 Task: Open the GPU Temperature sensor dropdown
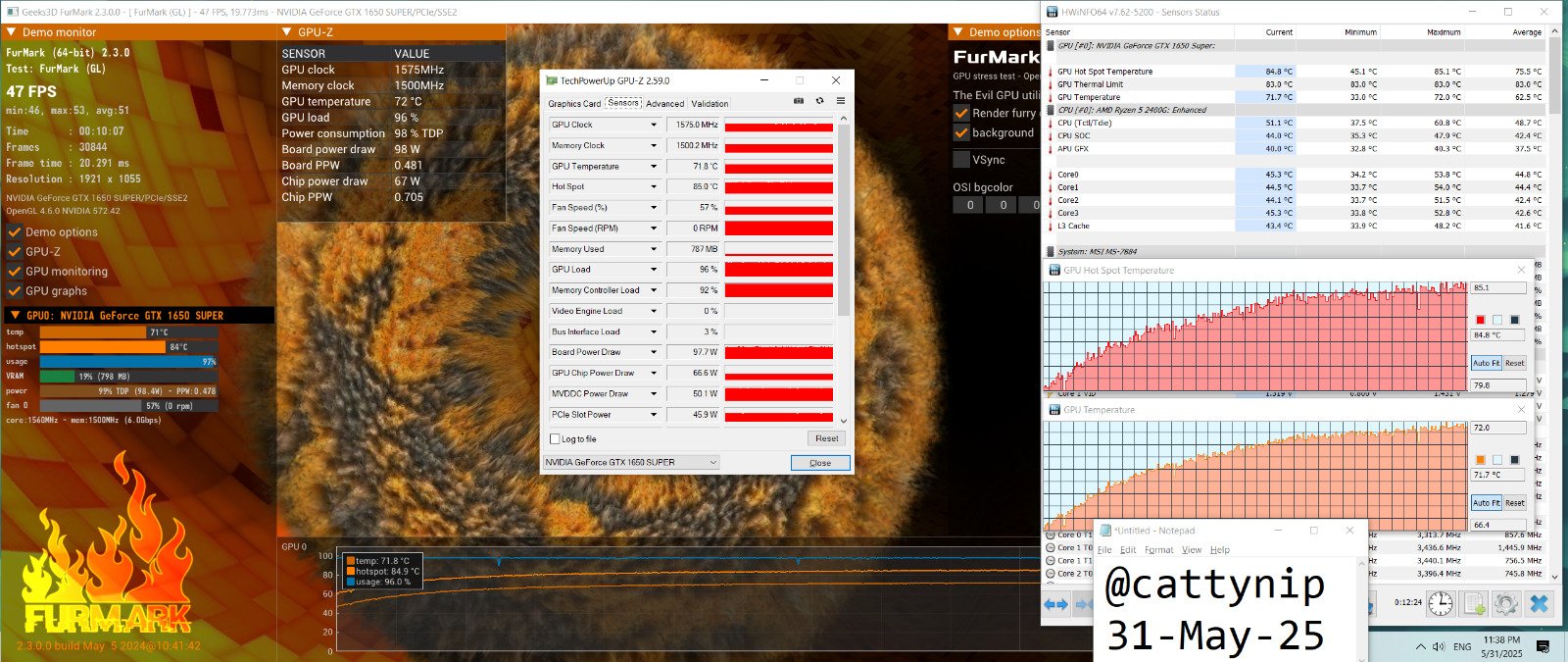click(x=654, y=167)
